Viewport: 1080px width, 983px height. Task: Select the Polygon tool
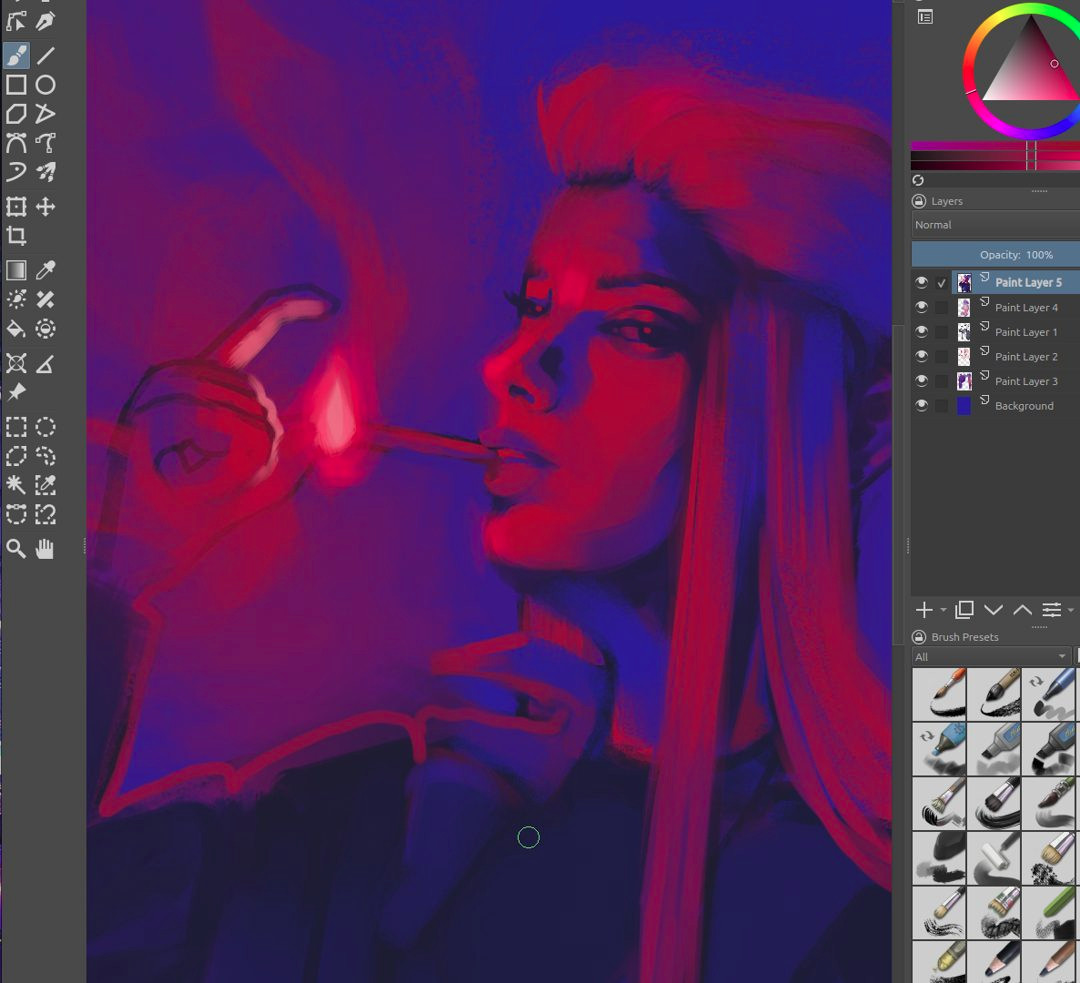17,114
